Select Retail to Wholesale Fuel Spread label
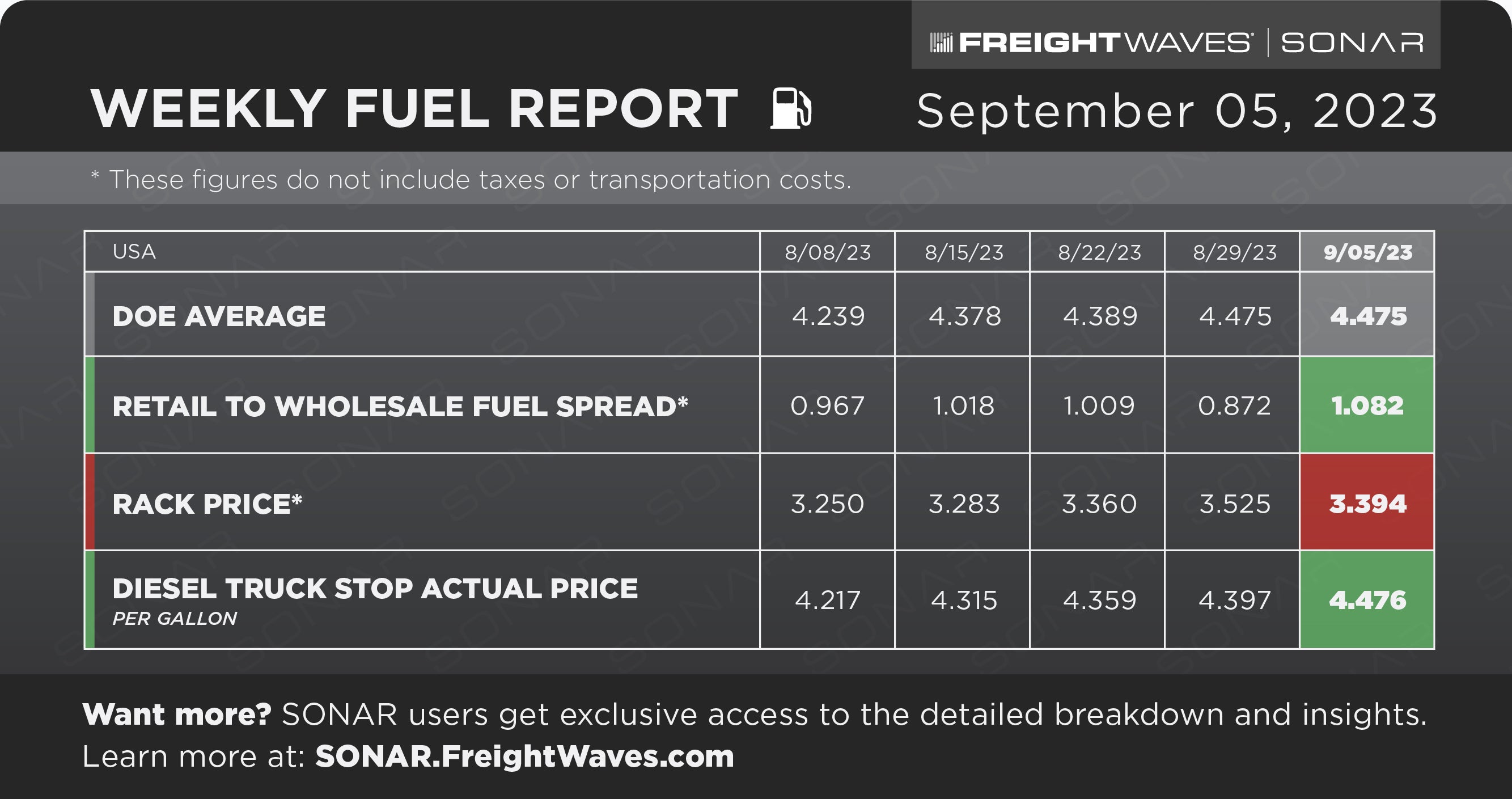1512x799 pixels. point(400,406)
